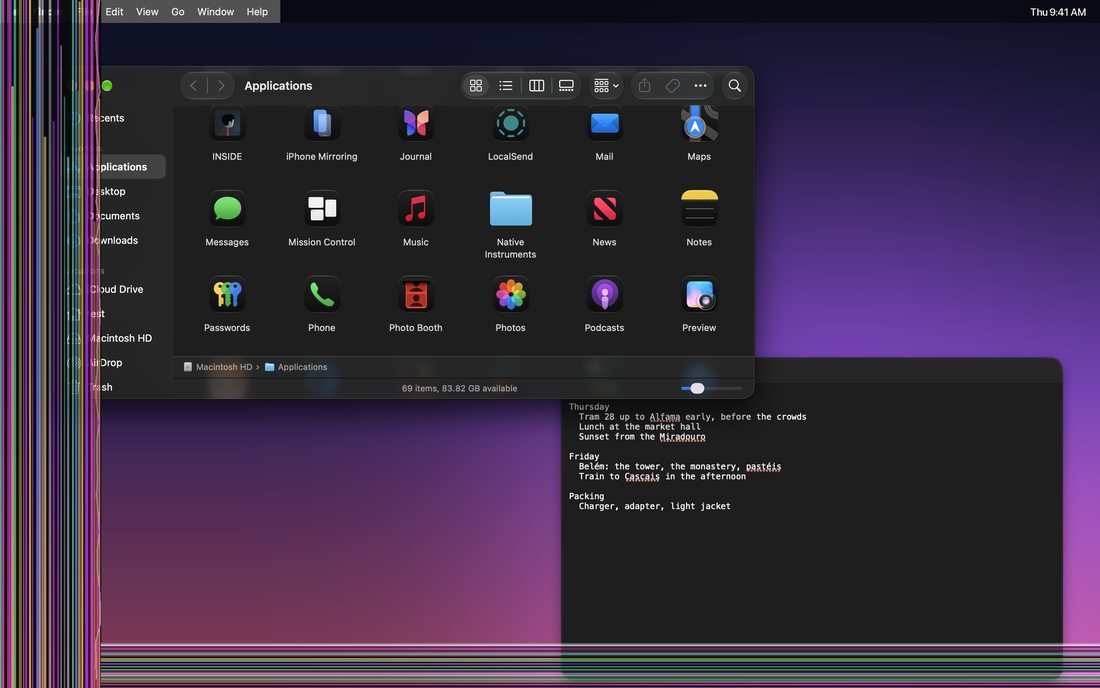This screenshot has width=1100, height=688.
Task: Click the word 'Cascais' in text window
Action: [642, 476]
